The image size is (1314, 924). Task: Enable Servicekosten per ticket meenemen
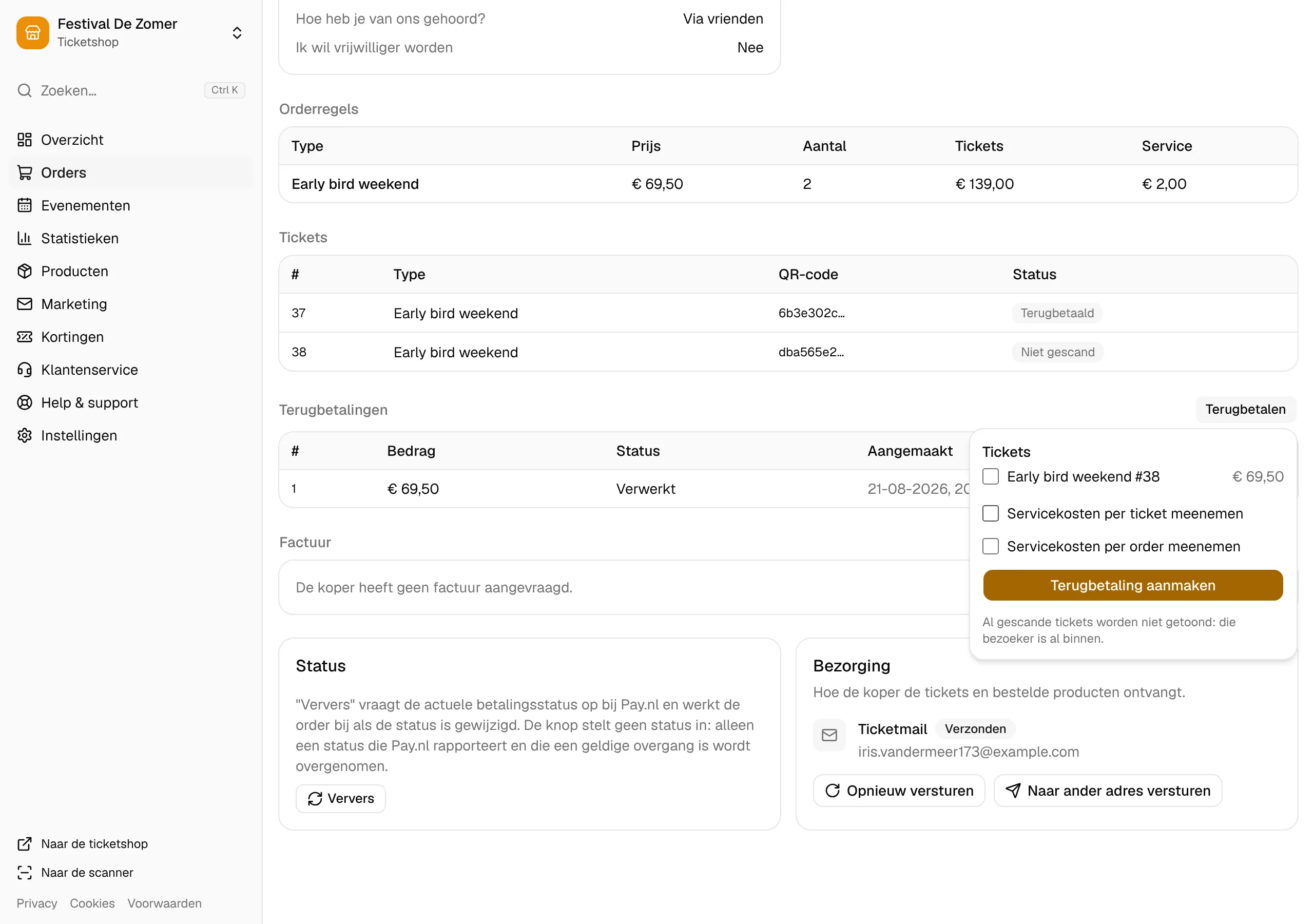click(991, 513)
